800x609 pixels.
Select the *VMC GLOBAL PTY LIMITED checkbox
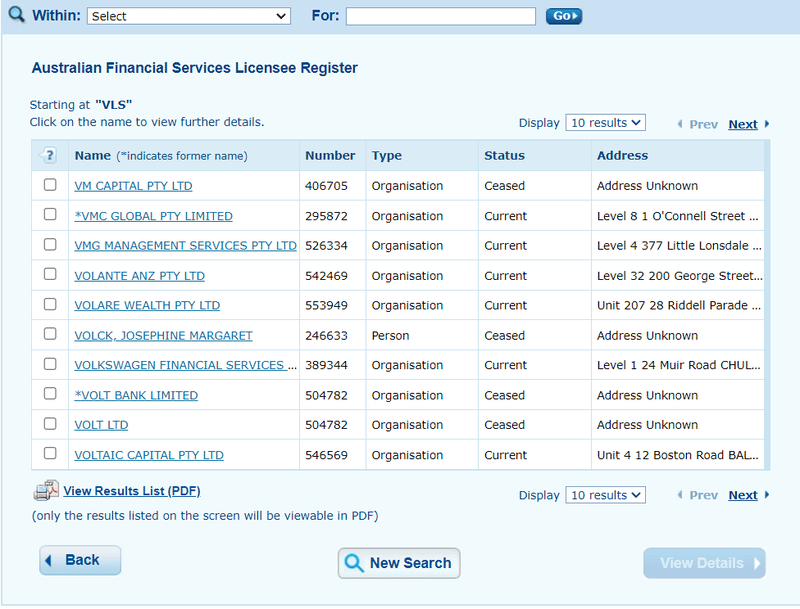click(x=50, y=214)
